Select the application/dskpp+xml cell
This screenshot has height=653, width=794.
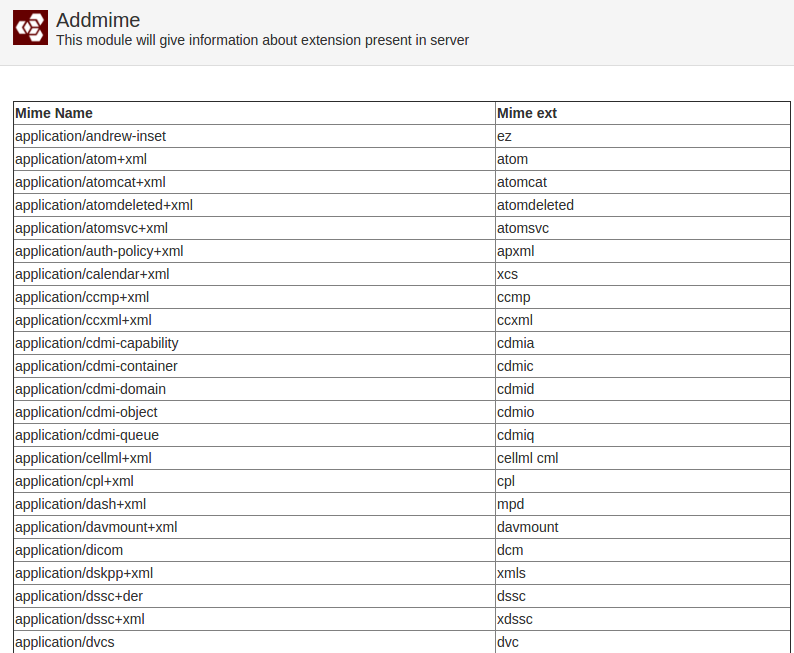point(254,573)
